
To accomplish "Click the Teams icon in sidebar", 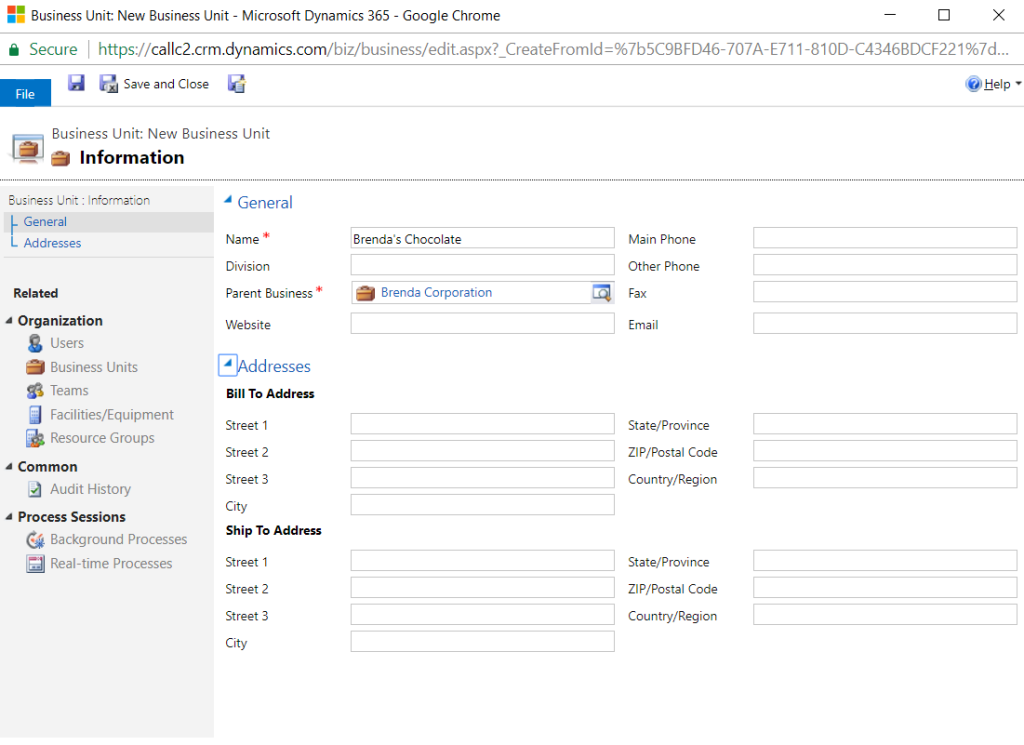I will 35,390.
